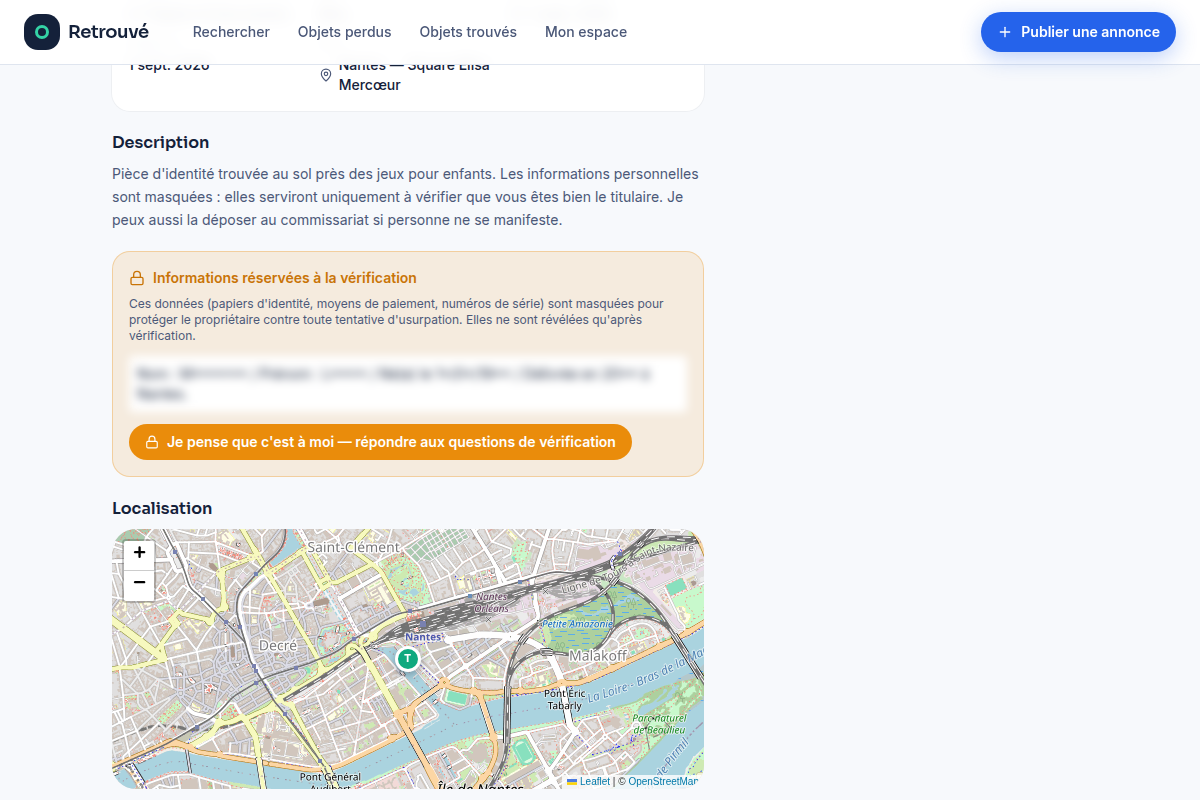The width and height of the screenshot is (1200, 800).
Task: Click the Retrouvé brand name
Action: pyautogui.click(x=108, y=32)
